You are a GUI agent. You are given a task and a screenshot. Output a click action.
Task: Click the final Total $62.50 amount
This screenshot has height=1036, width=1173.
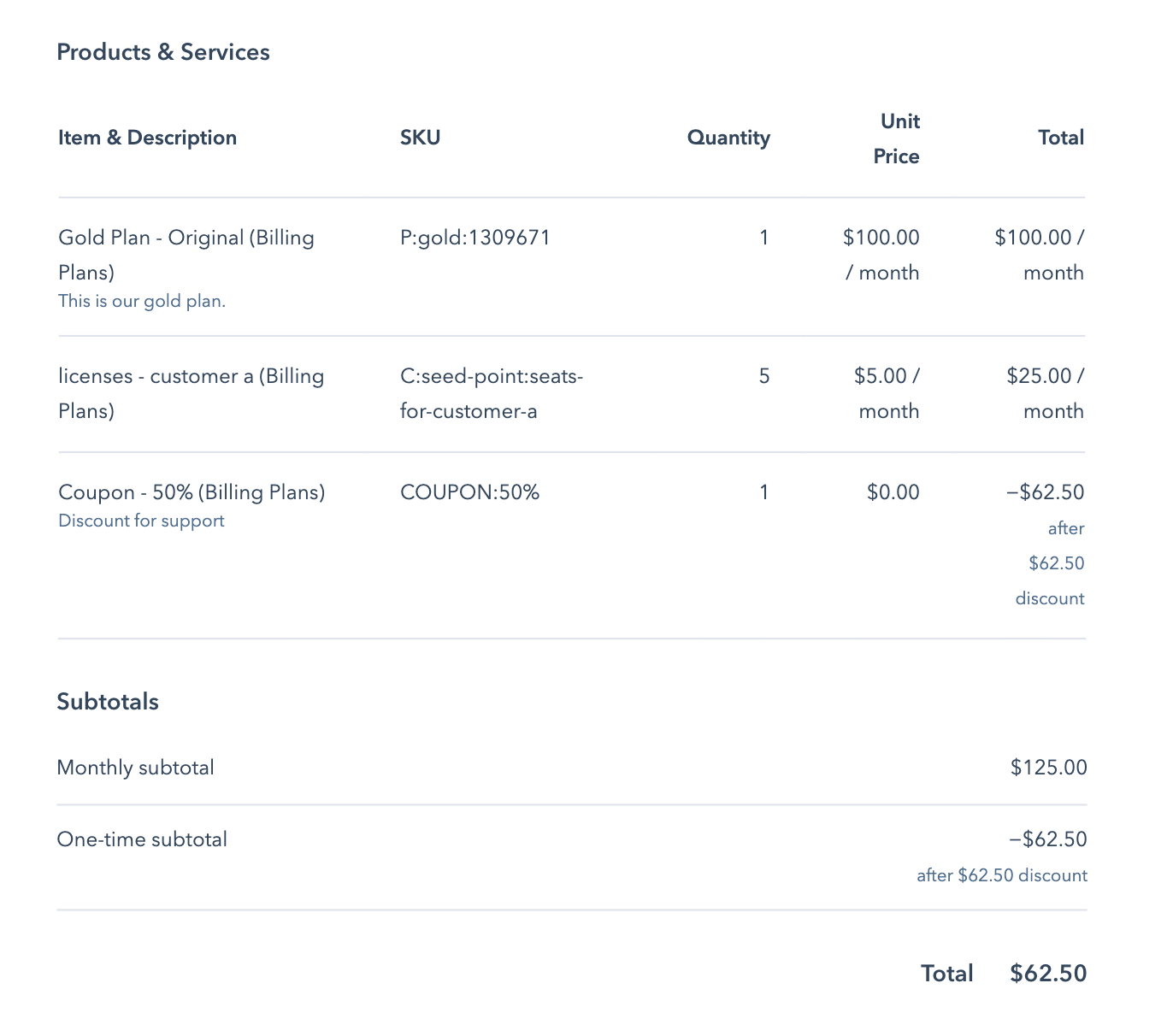pyautogui.click(x=1047, y=974)
